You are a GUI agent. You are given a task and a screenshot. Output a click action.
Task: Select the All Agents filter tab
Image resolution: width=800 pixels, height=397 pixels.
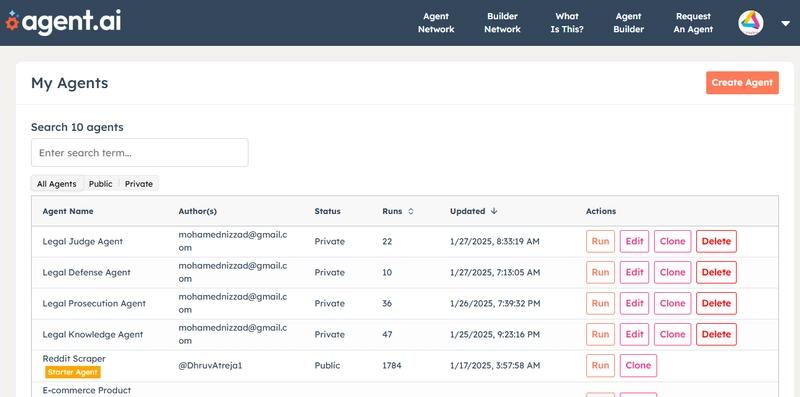click(57, 184)
